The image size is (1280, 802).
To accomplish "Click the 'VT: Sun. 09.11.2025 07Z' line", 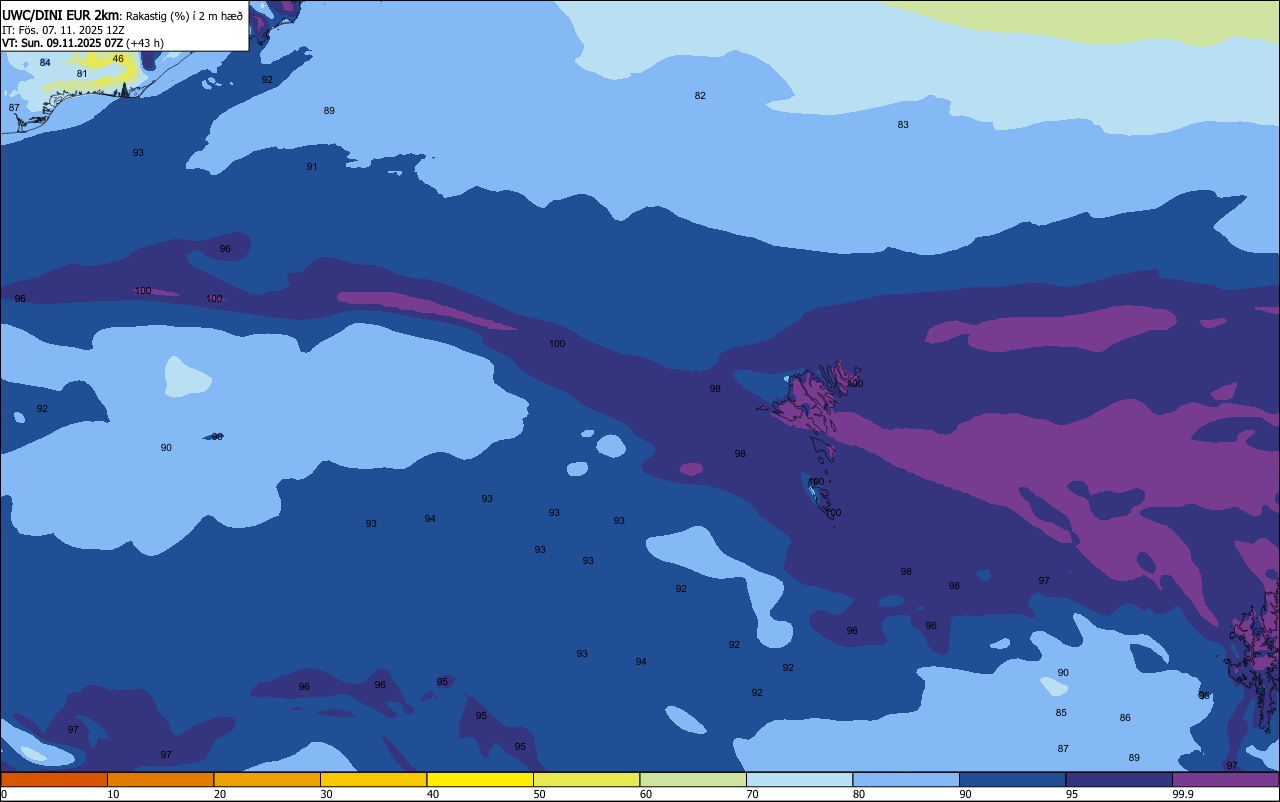I will [62, 43].
